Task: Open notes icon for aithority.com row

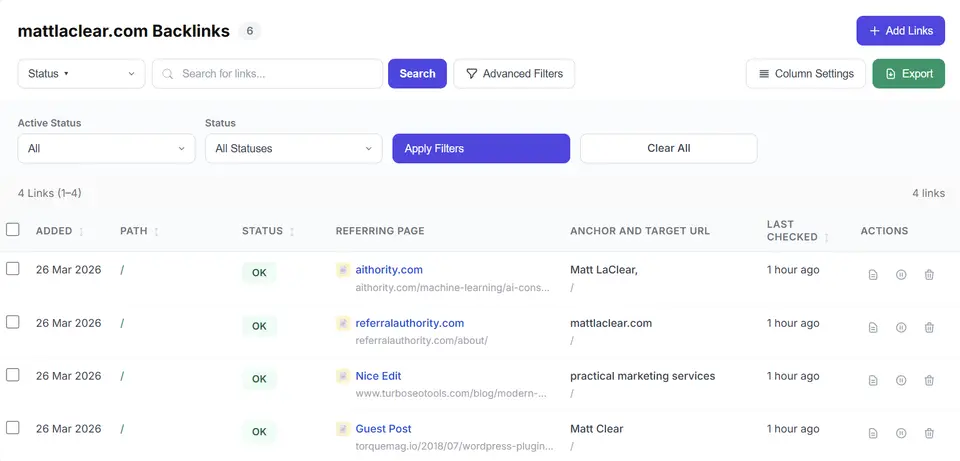Action: (x=873, y=275)
